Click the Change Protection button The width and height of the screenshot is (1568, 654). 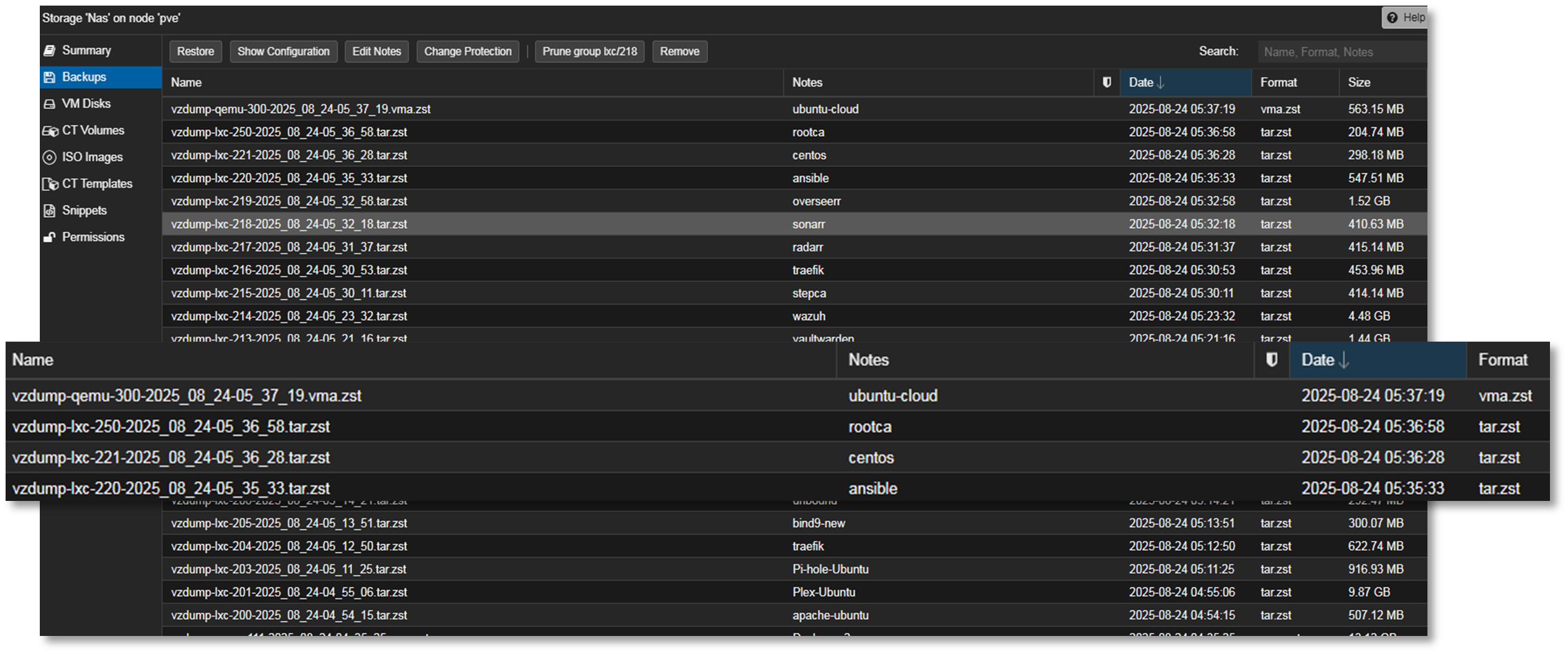pos(467,51)
